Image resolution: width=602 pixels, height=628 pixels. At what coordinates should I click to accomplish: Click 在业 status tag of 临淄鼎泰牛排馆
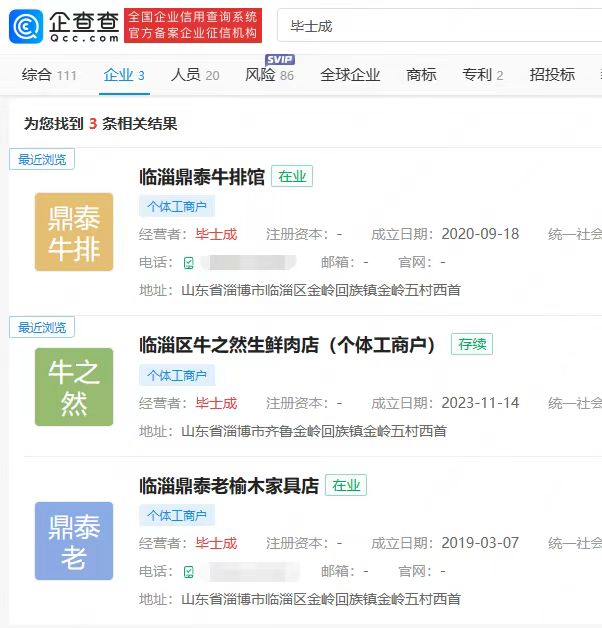coord(292,176)
